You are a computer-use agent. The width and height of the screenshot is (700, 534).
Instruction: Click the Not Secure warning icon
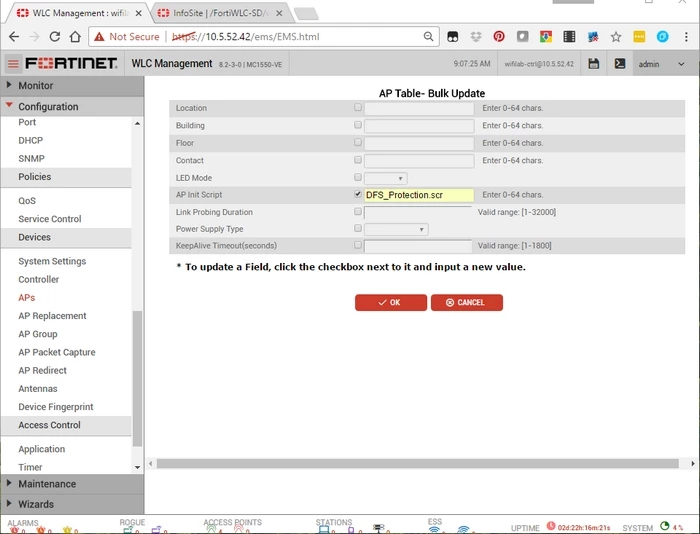click(99, 37)
